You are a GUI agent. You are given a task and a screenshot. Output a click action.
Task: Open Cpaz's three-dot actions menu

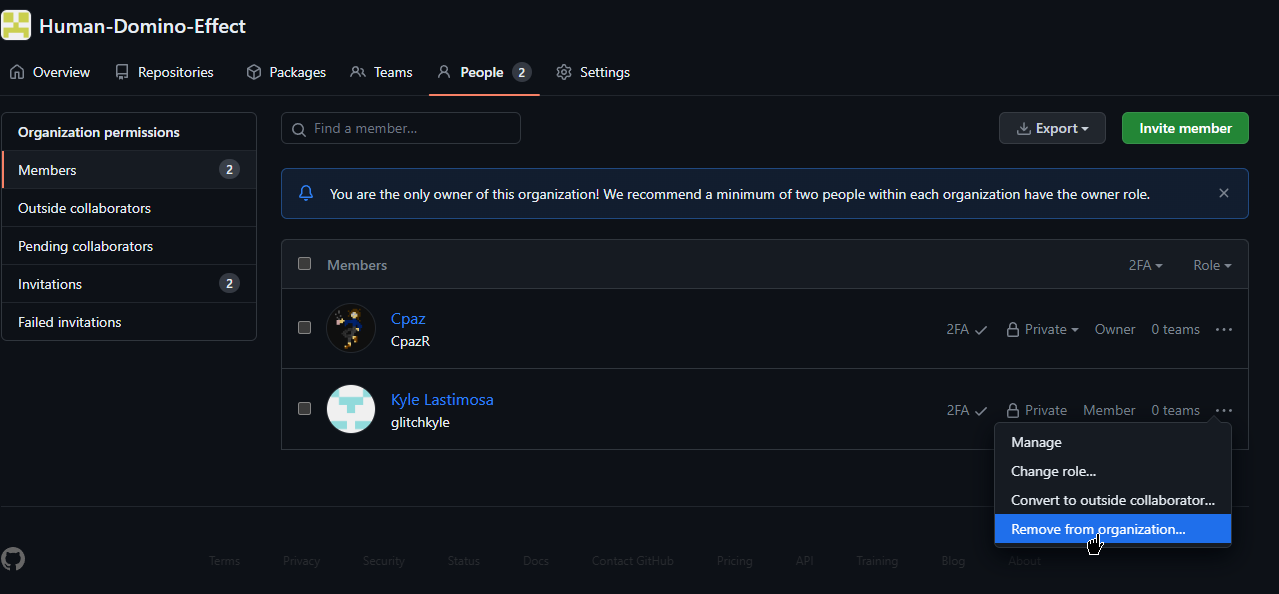tap(1223, 329)
